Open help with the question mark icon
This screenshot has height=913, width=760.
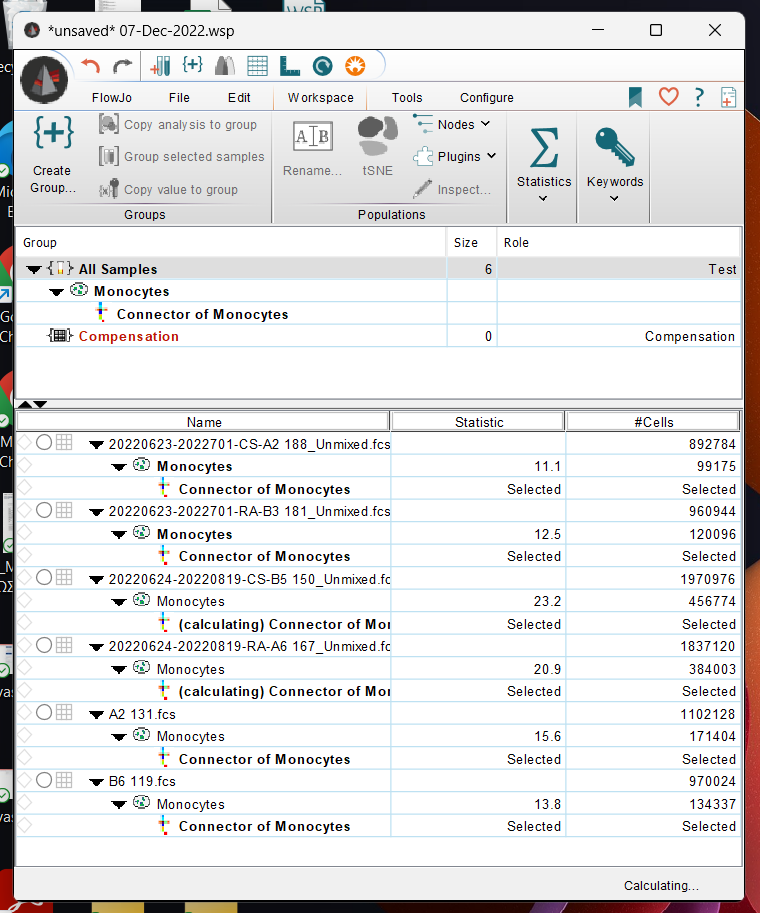699,97
